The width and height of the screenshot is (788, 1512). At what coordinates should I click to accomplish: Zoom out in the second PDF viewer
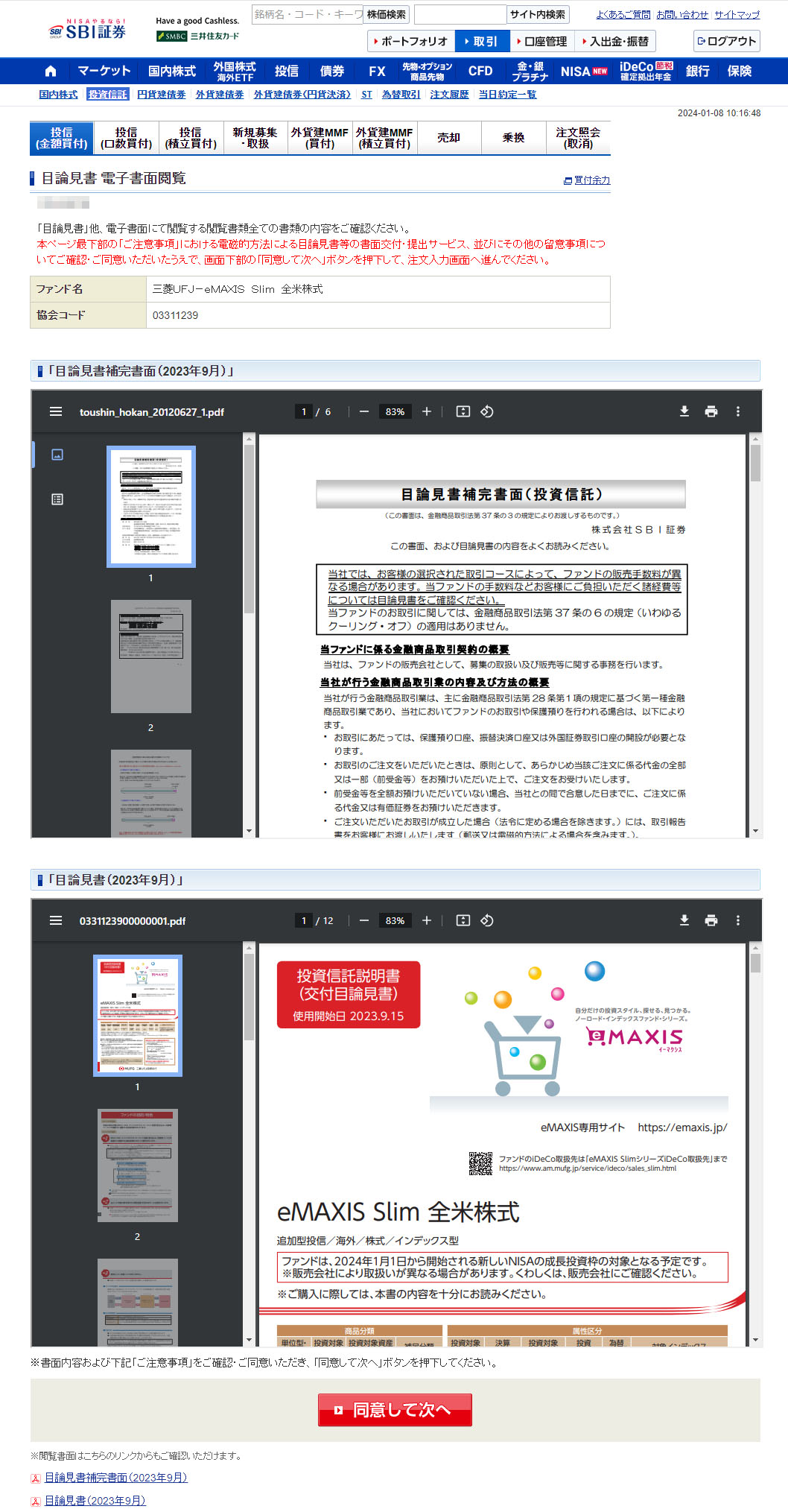(x=364, y=920)
